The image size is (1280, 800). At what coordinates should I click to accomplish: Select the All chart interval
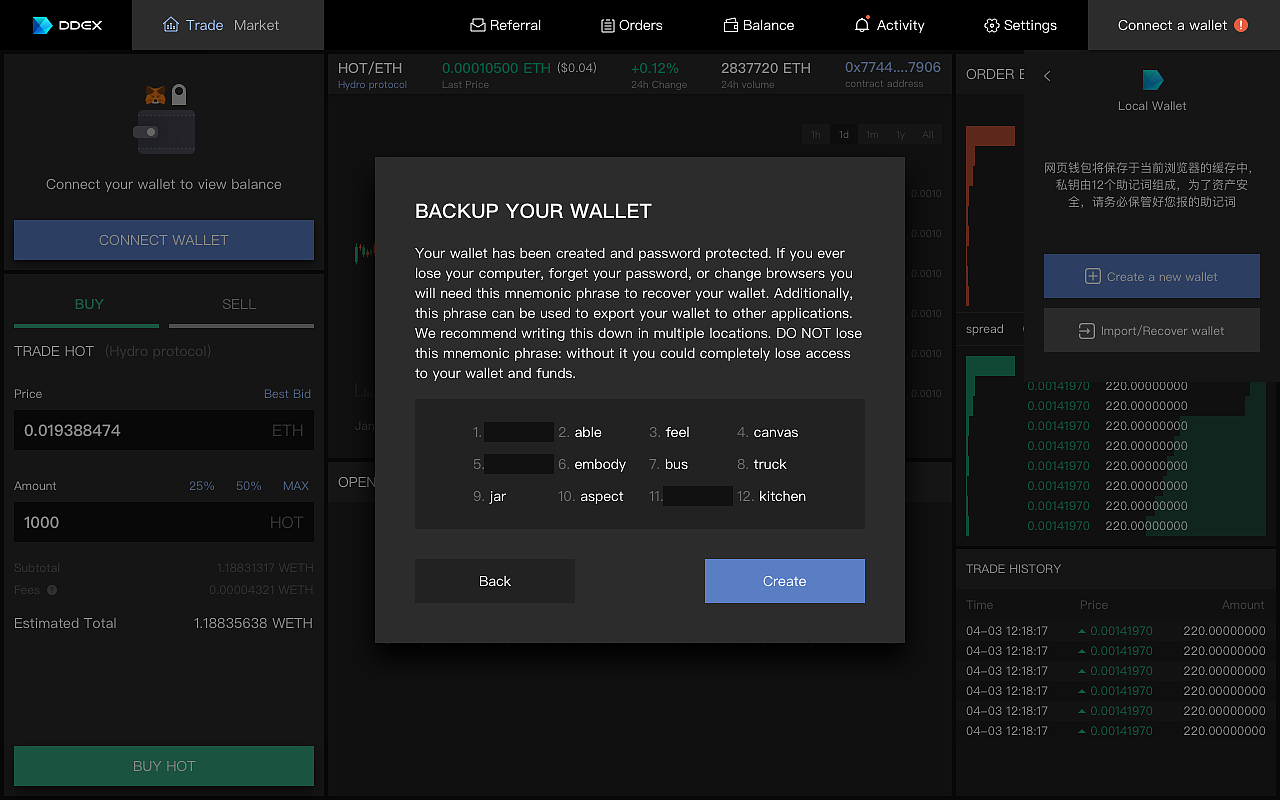point(928,135)
